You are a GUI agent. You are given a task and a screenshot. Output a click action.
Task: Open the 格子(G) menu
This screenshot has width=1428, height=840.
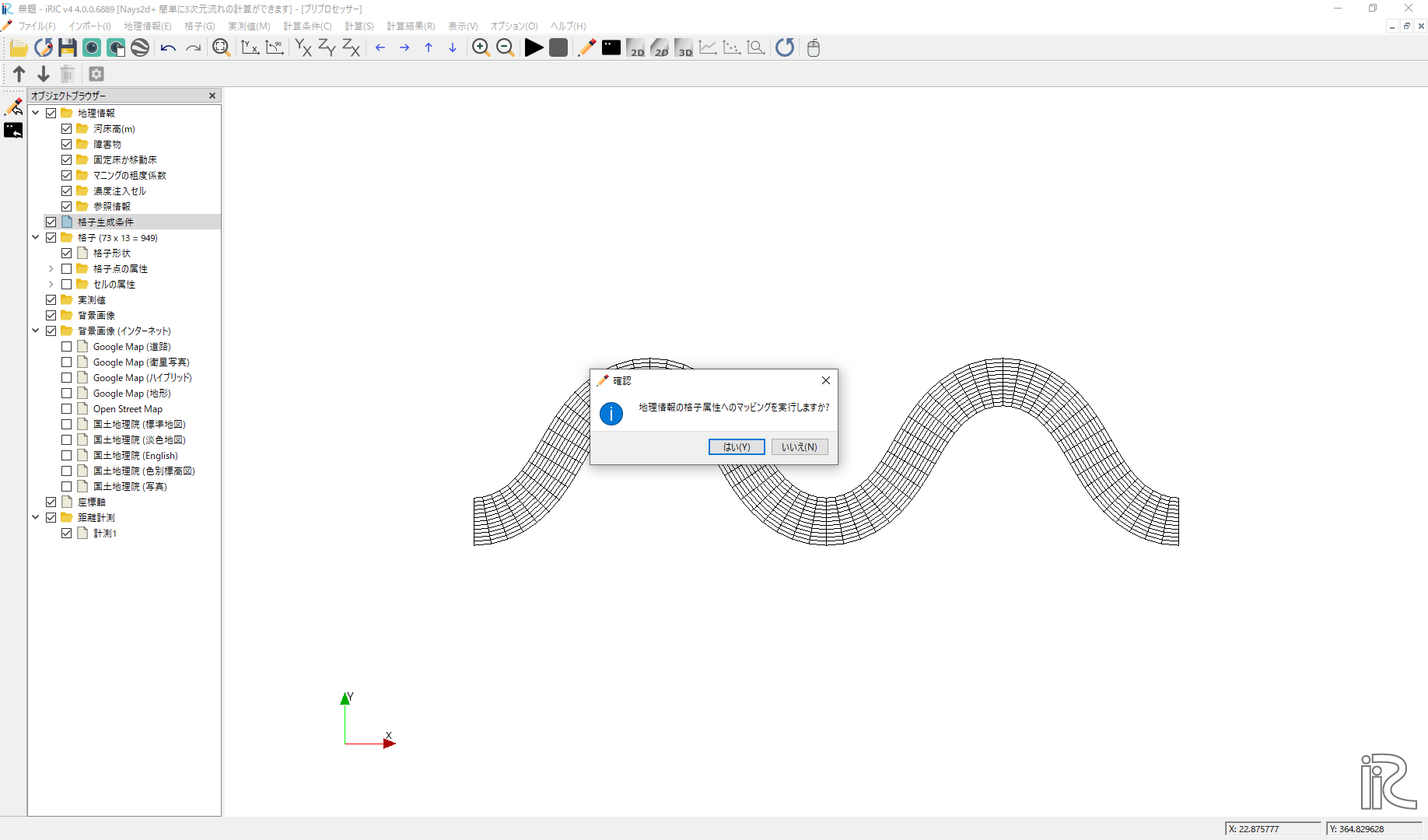pyautogui.click(x=200, y=26)
